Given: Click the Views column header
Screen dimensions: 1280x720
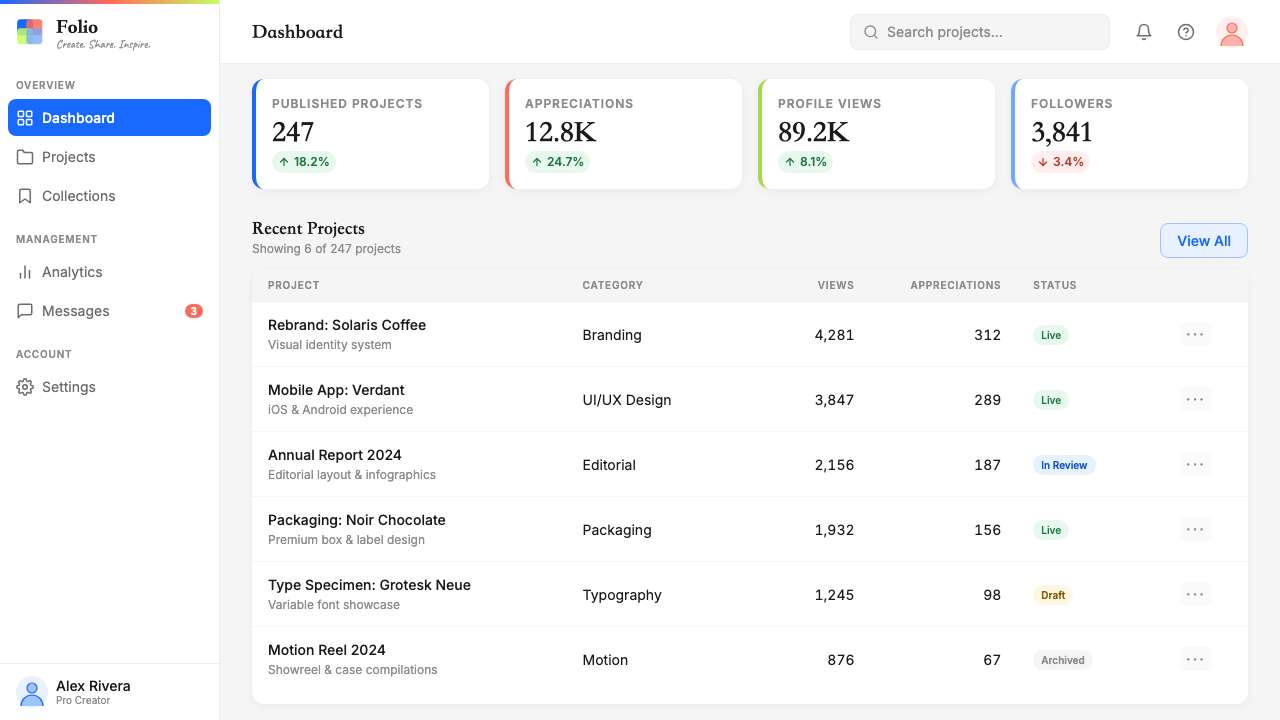Looking at the screenshot, I should (836, 285).
